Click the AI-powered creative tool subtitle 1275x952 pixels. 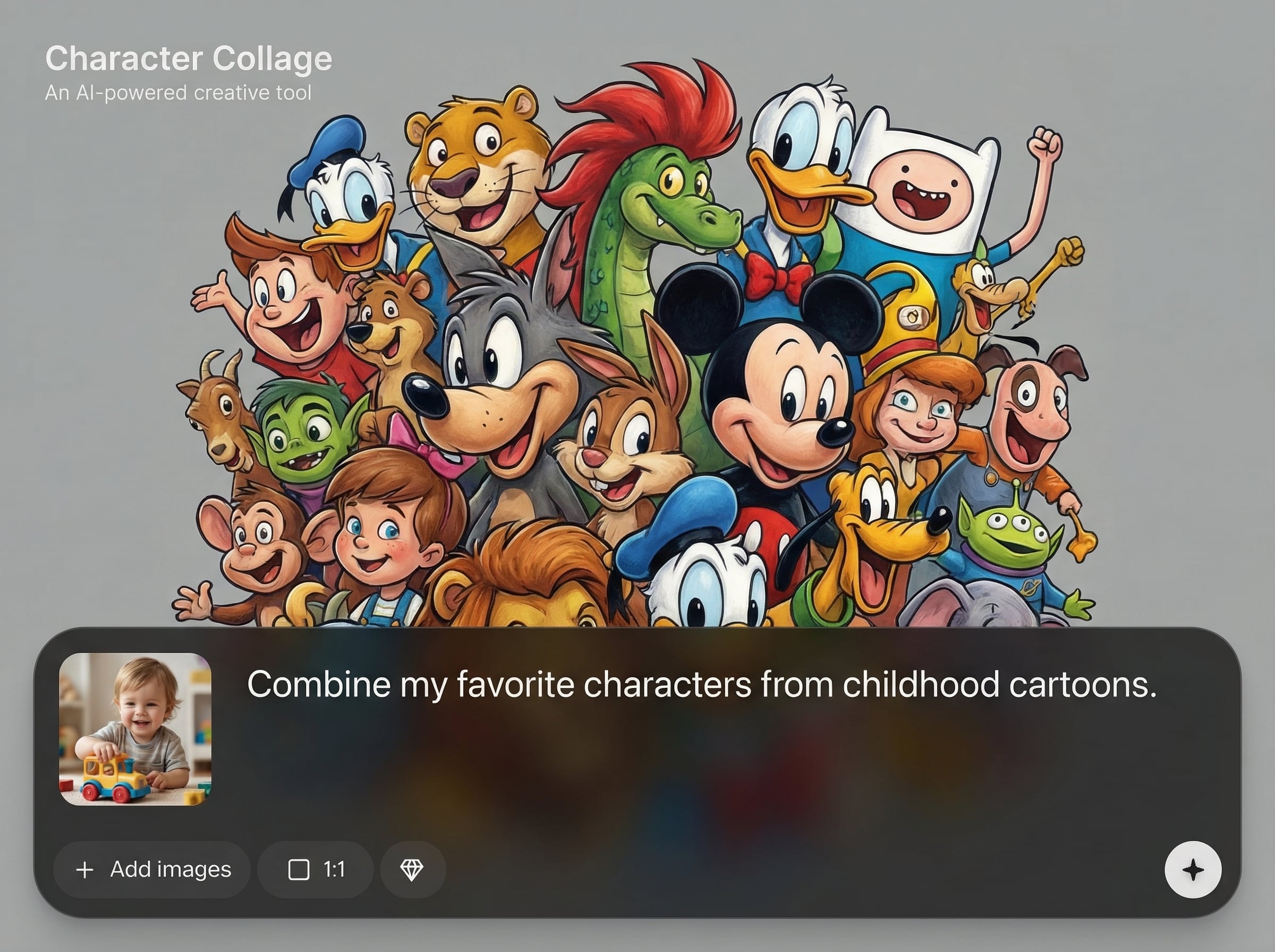click(x=178, y=93)
